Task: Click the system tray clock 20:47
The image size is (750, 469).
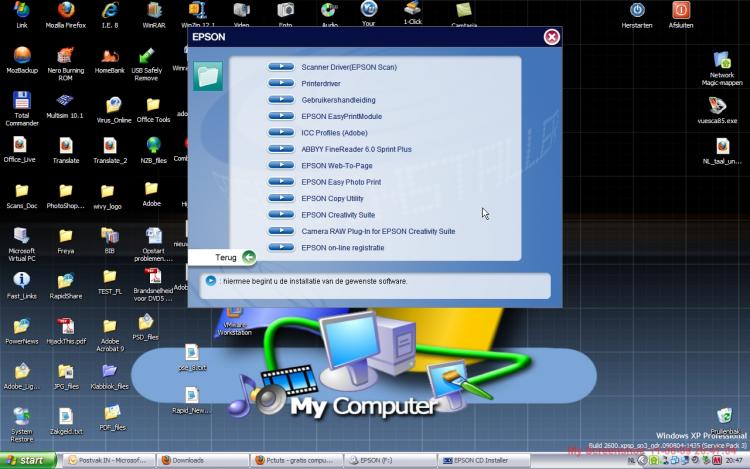Action: click(734, 460)
